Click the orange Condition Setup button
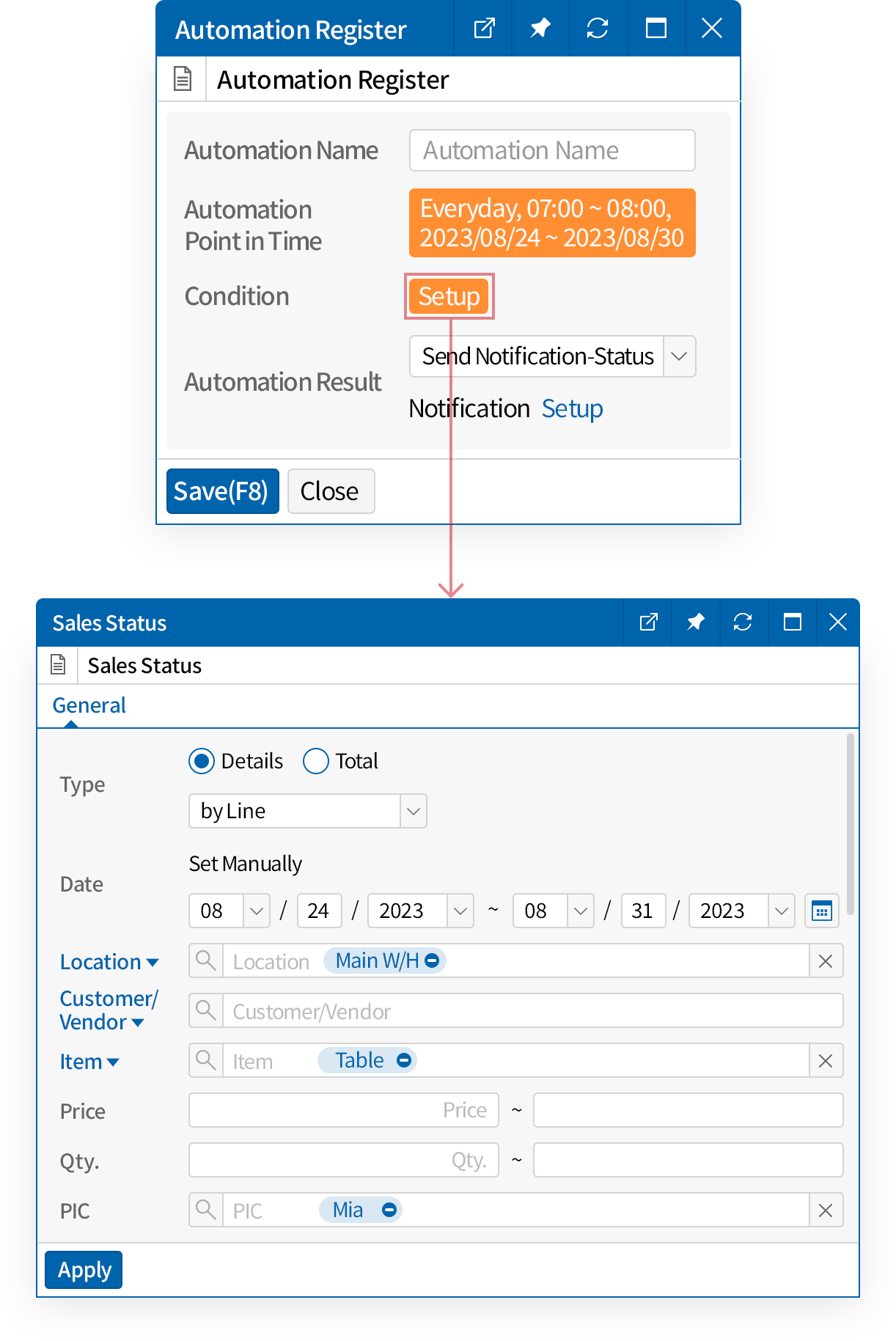896x1341 pixels. pyautogui.click(x=449, y=297)
